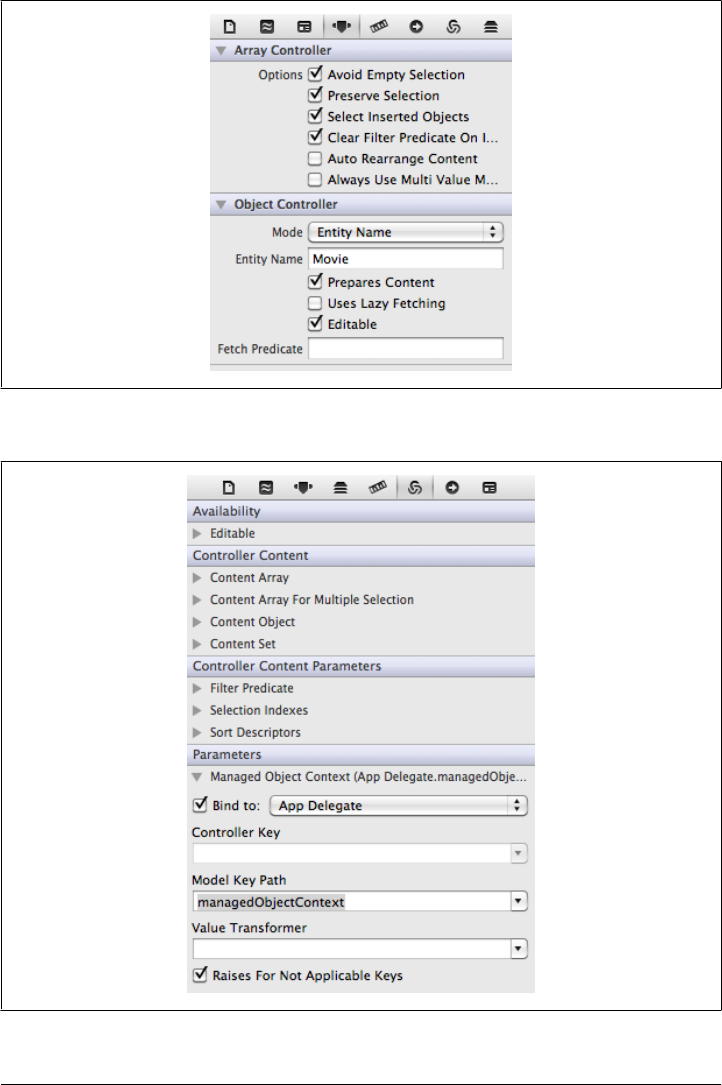Toggle Raises For Not Applicable Keys

tap(200, 975)
